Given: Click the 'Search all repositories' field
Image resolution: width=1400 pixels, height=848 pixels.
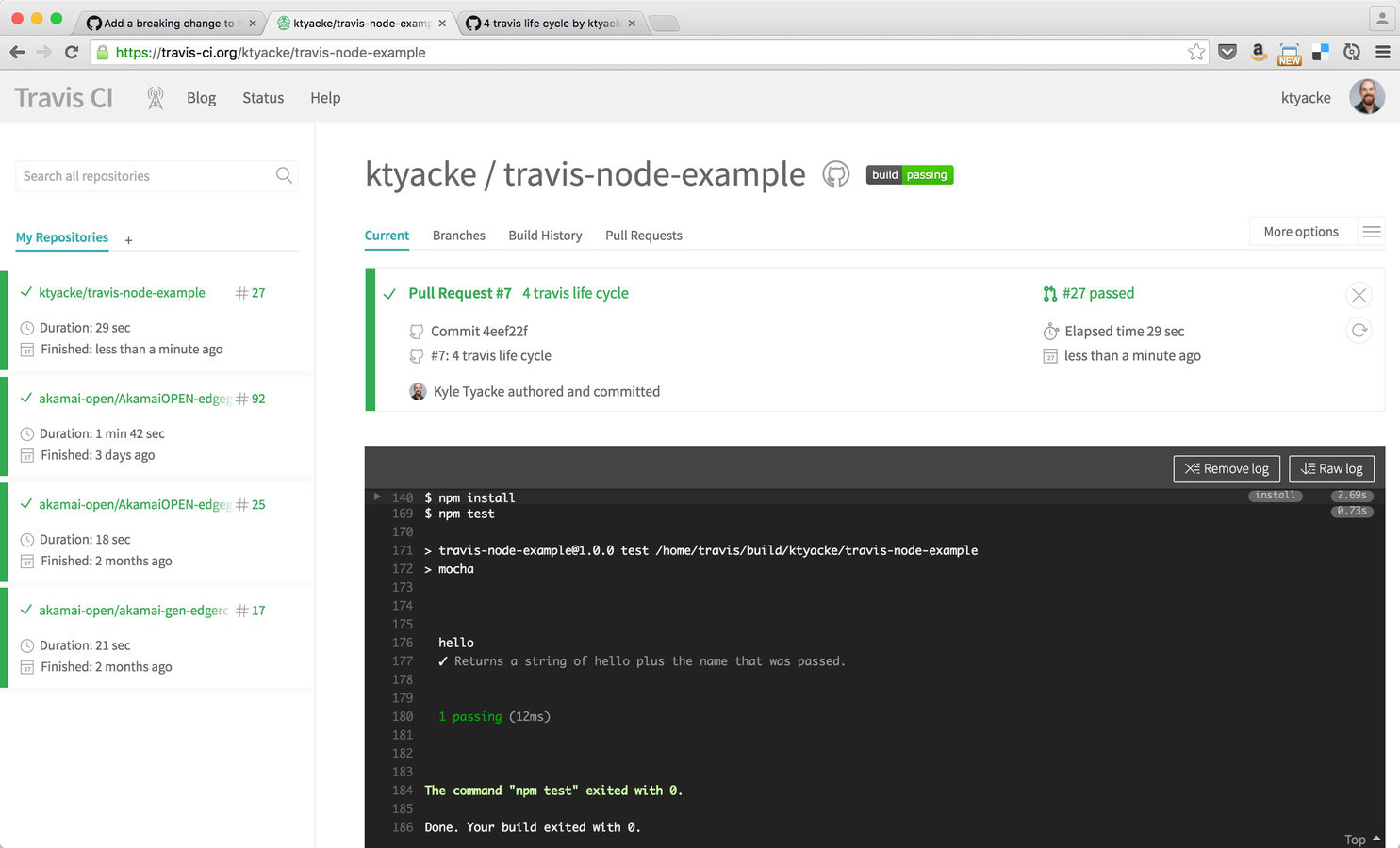Looking at the screenshot, I should tap(156, 176).
